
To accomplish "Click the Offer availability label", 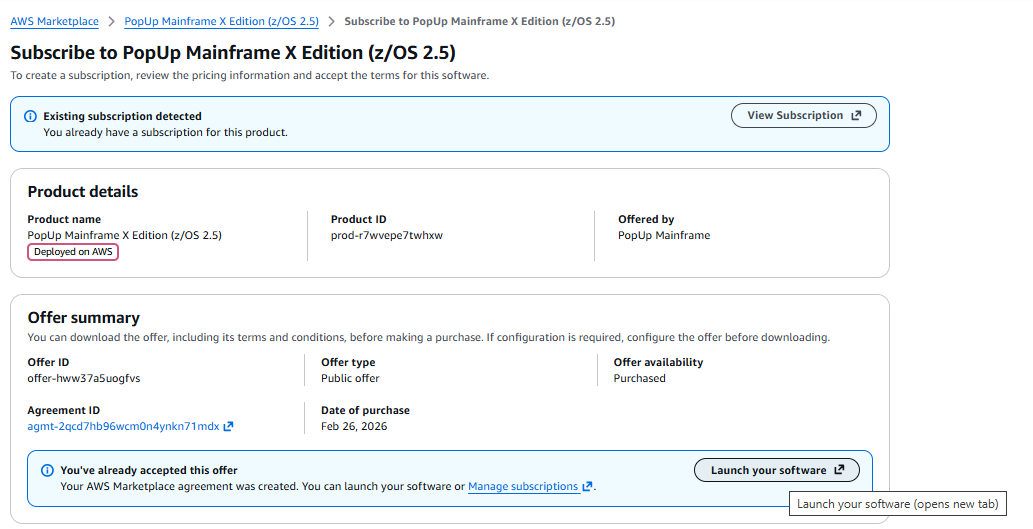I will coord(658,362).
